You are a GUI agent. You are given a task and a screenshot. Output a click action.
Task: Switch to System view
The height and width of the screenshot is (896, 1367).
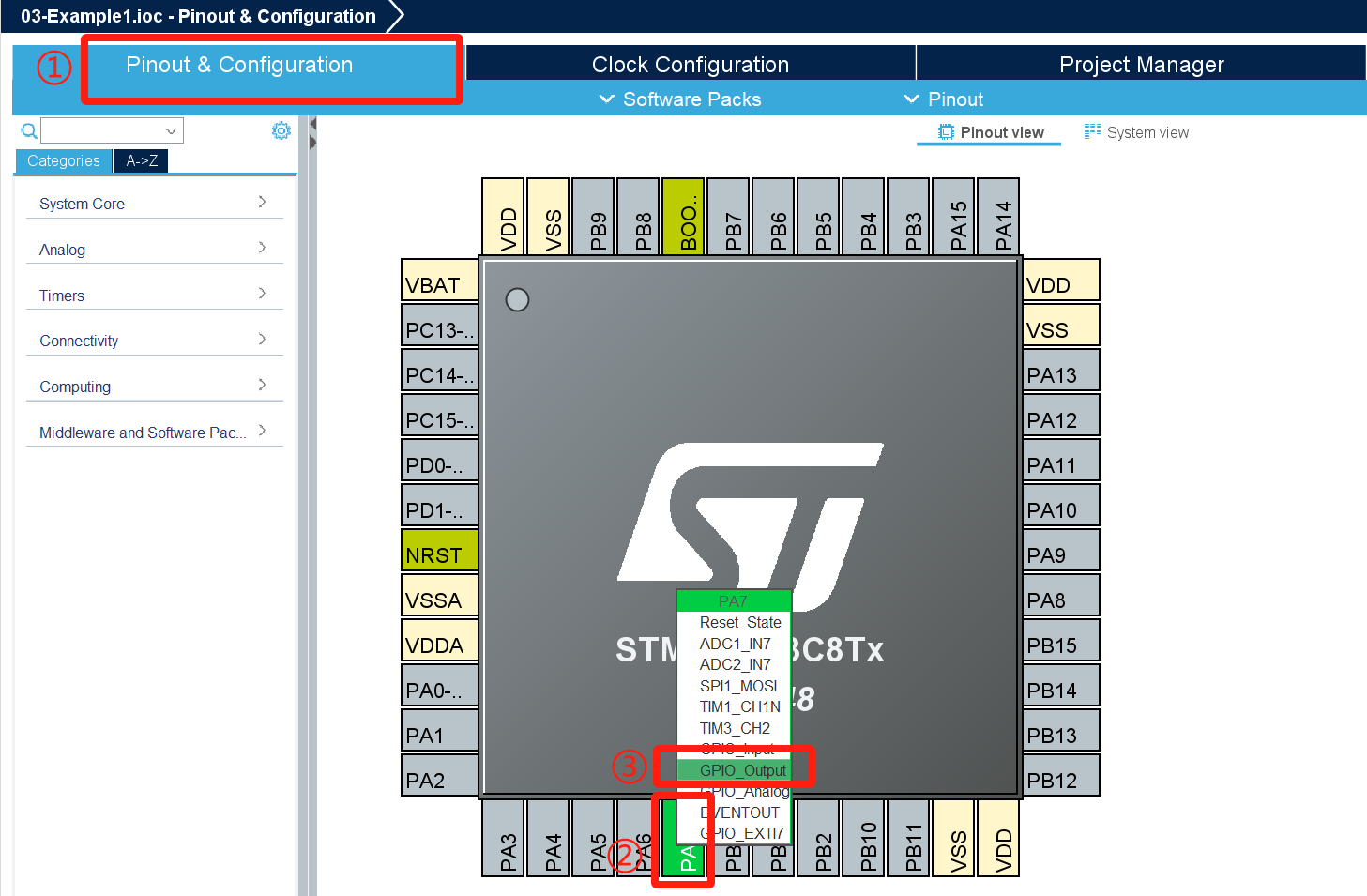1136,132
